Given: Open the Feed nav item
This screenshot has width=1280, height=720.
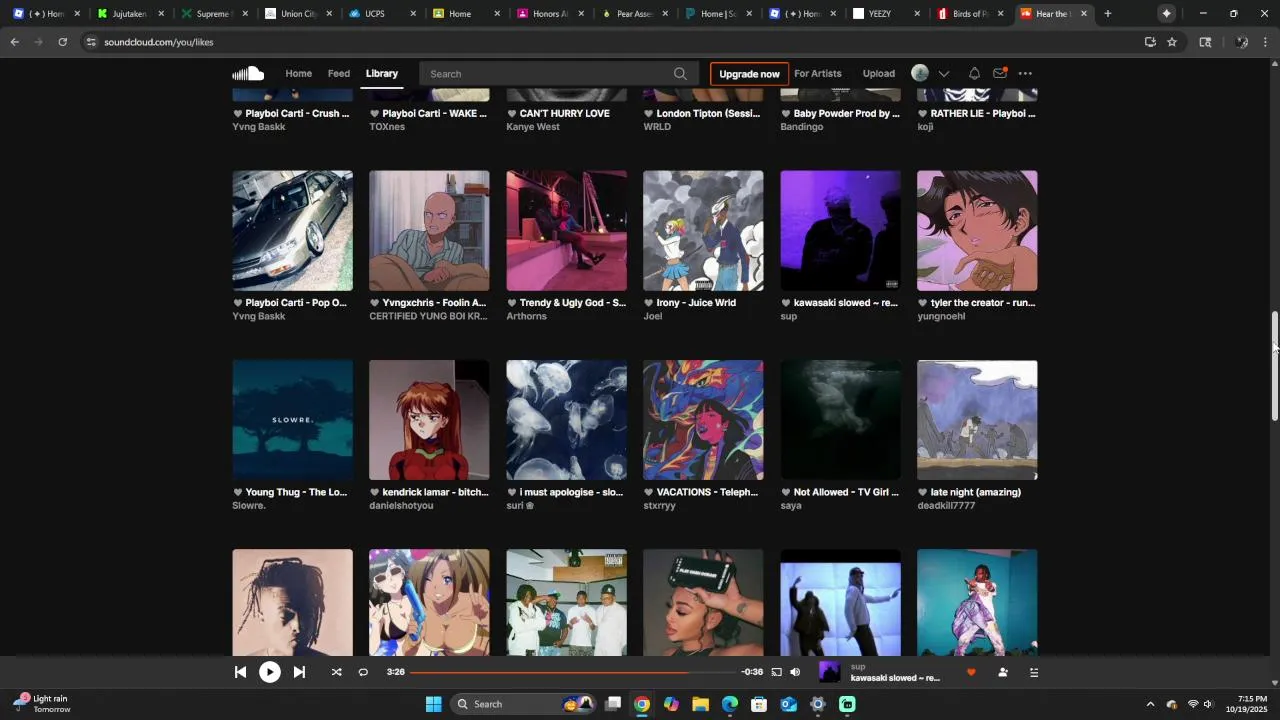Looking at the screenshot, I should pos(339,74).
